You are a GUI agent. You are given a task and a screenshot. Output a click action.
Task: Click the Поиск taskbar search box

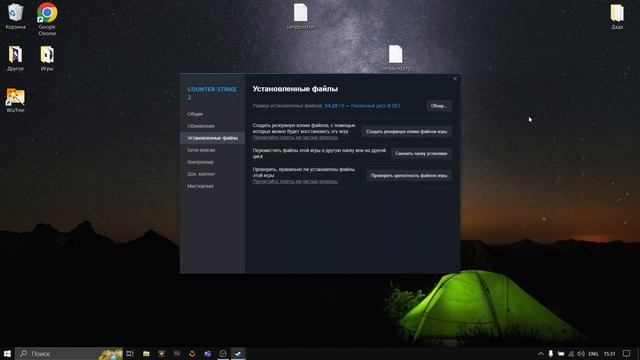click(x=69, y=353)
